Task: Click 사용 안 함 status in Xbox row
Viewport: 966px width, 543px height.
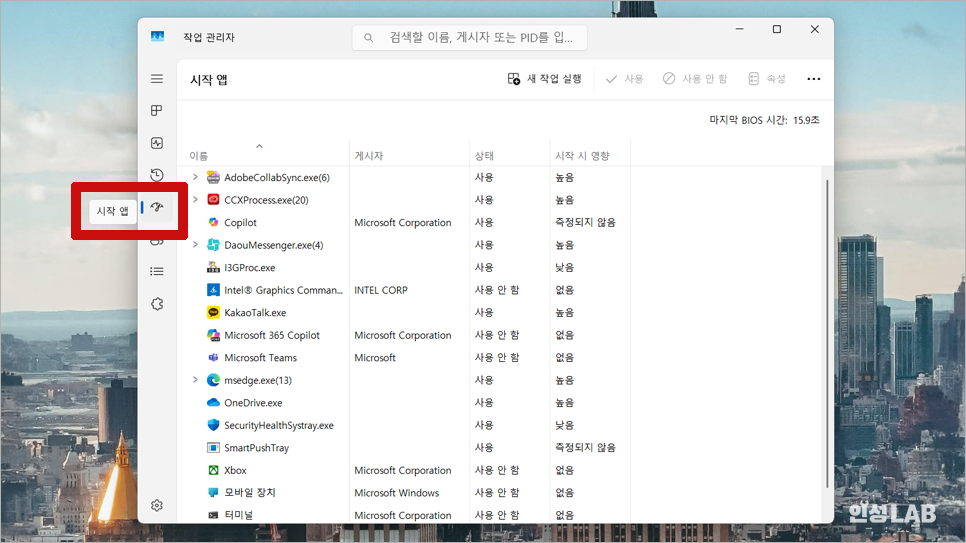Action: [497, 470]
